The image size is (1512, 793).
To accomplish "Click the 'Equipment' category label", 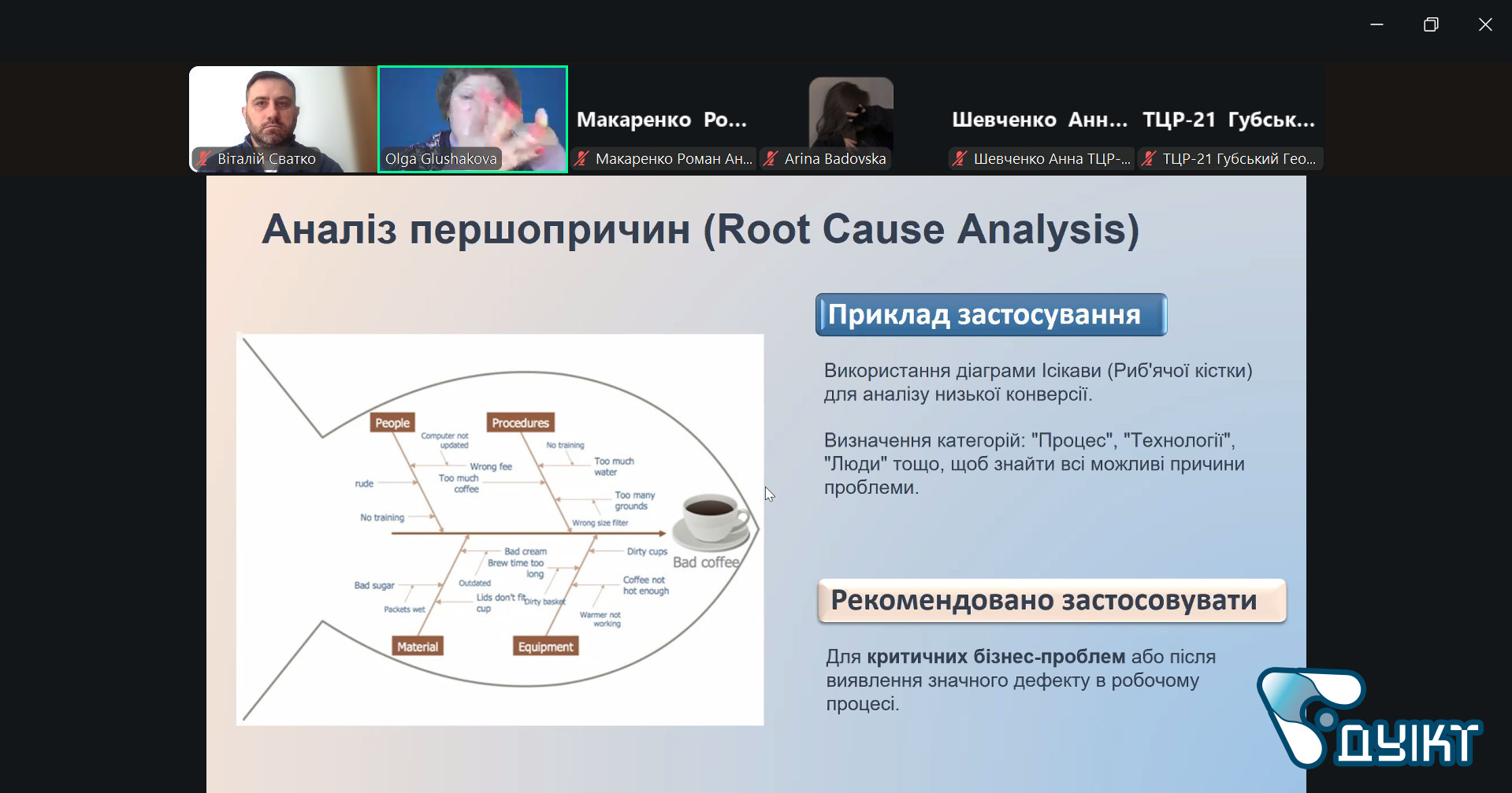I will point(545,647).
